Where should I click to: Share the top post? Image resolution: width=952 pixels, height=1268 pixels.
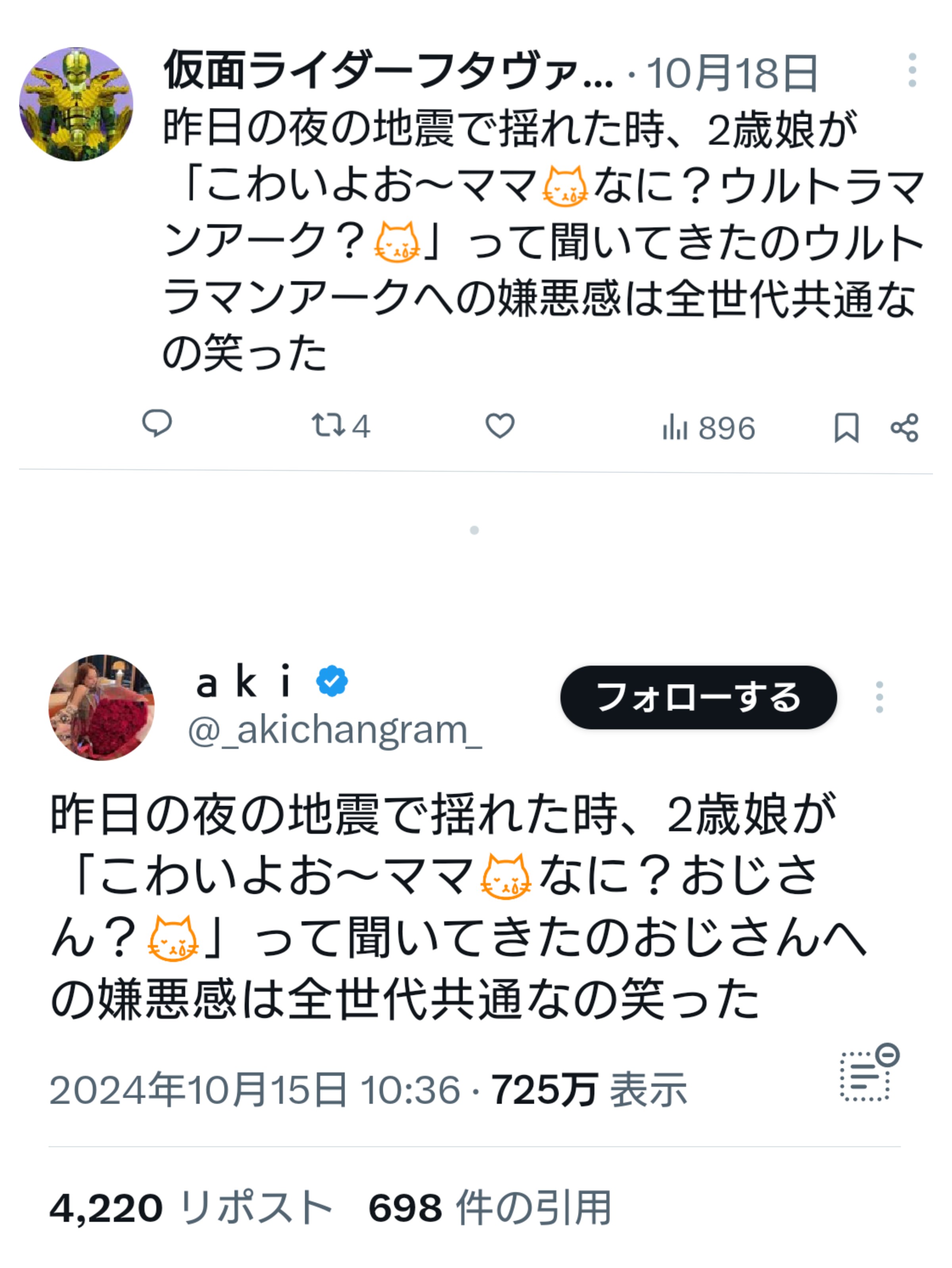coord(904,428)
